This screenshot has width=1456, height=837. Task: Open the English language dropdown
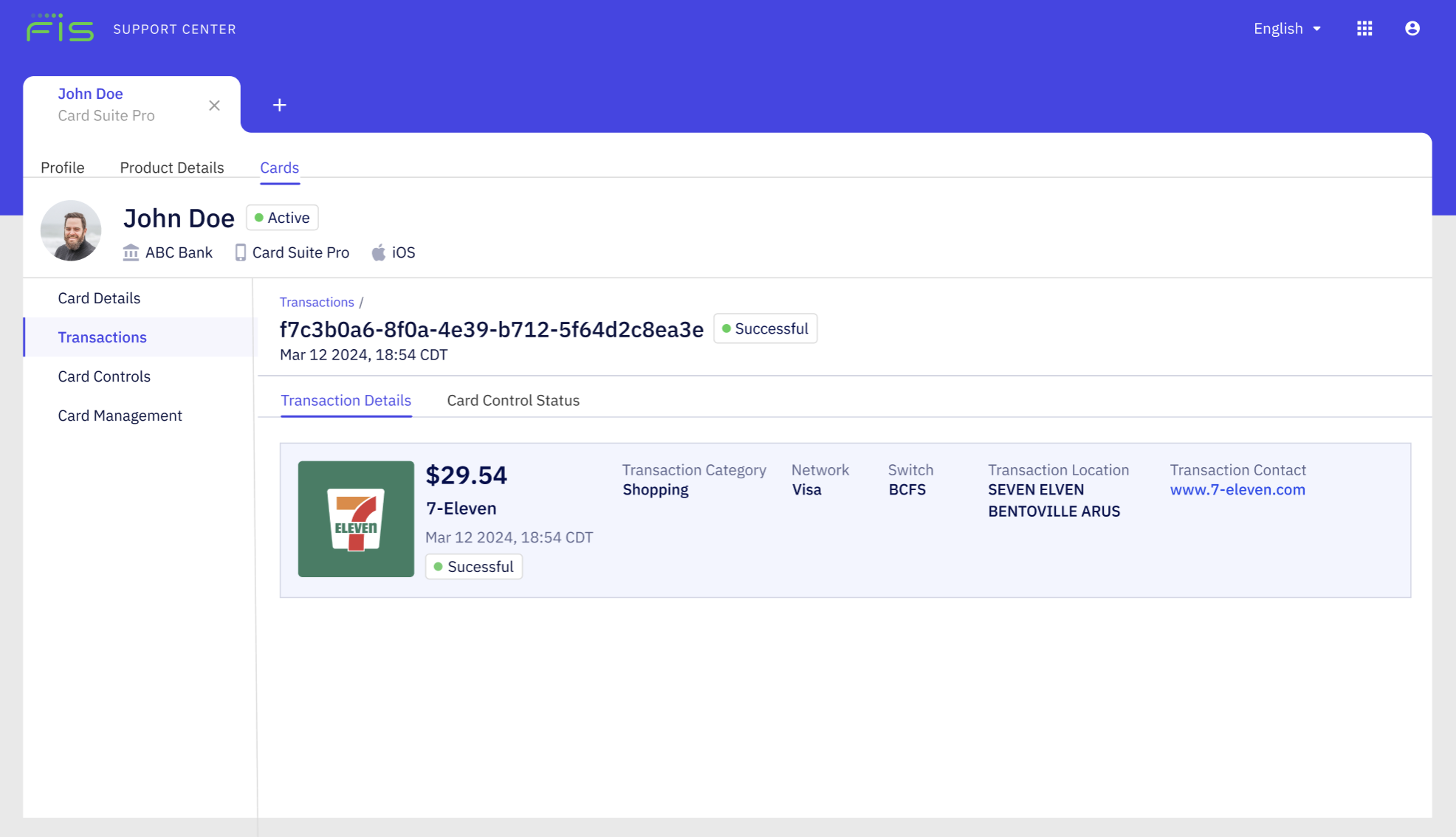tap(1286, 28)
